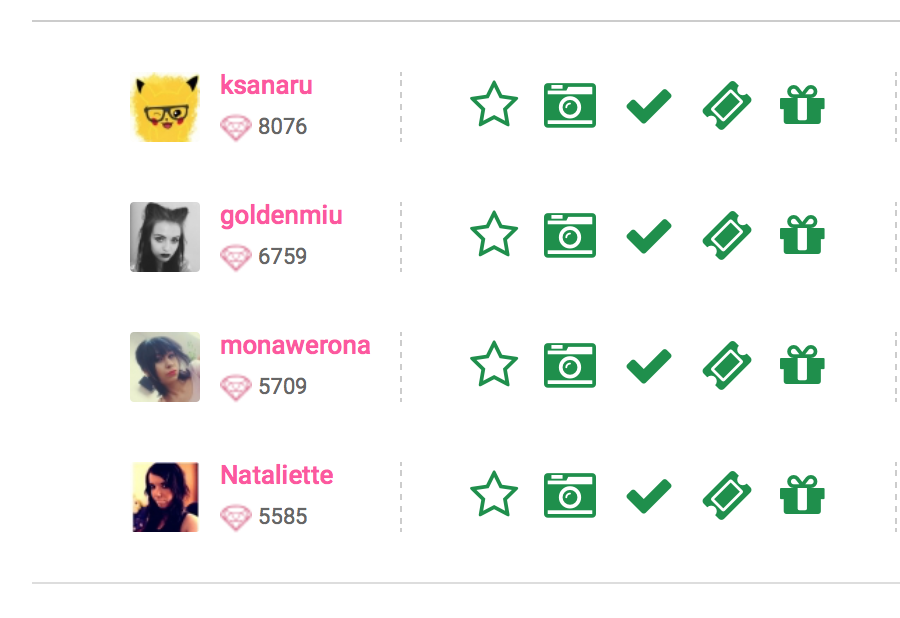Click the camera icon in monawerona's row
The image size is (900, 618).
570,365
